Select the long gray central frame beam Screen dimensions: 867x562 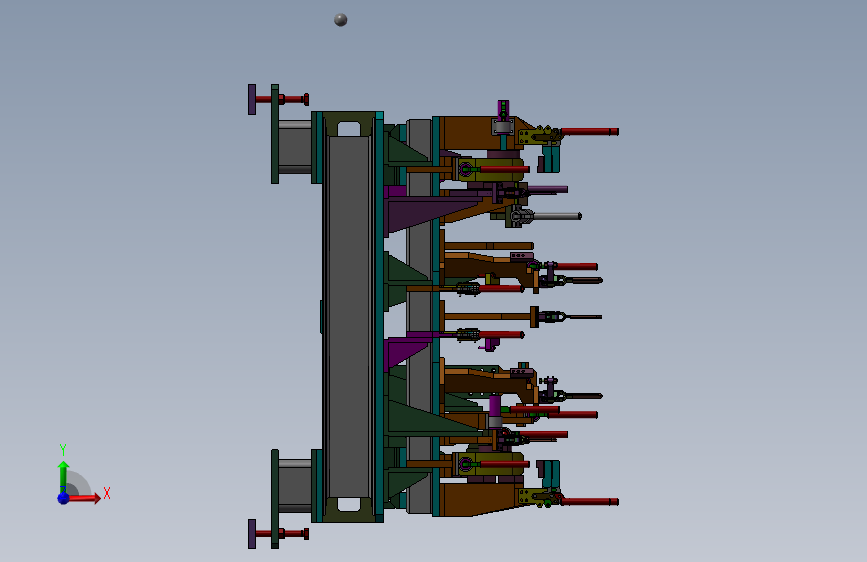click(x=349, y=316)
